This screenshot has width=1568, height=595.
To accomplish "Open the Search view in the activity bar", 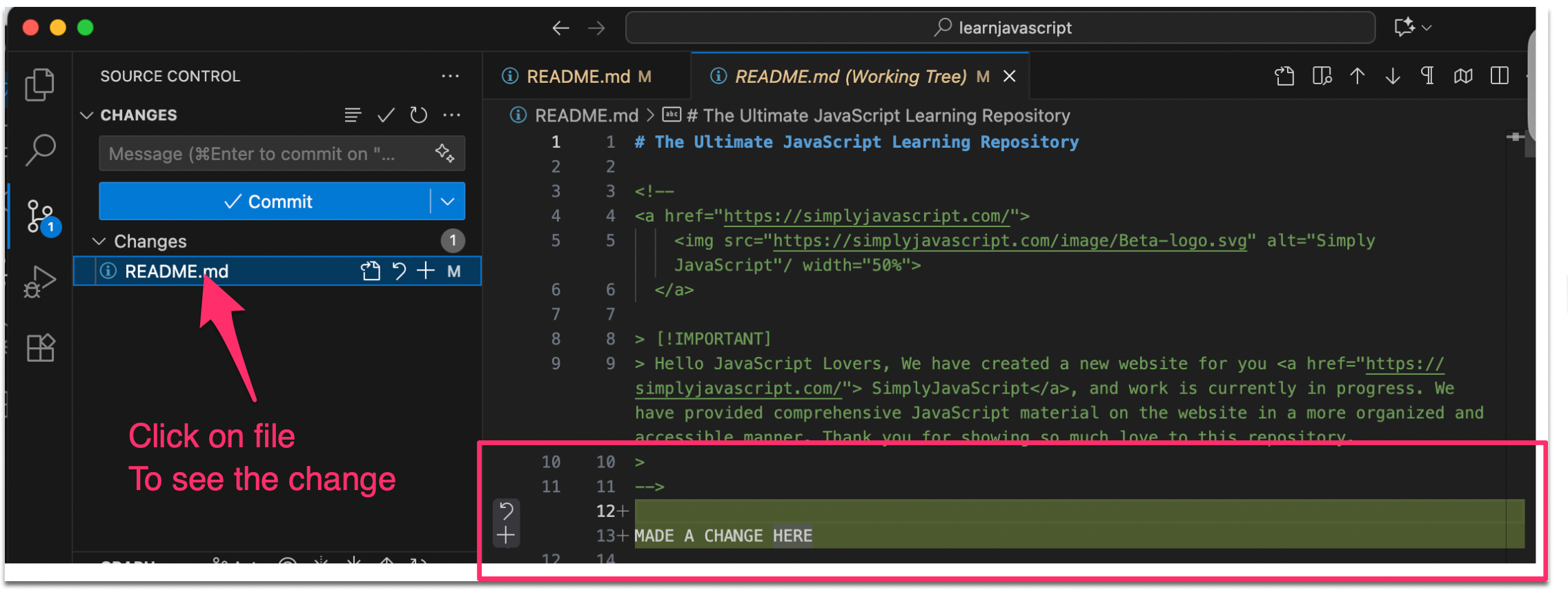I will click(x=40, y=149).
